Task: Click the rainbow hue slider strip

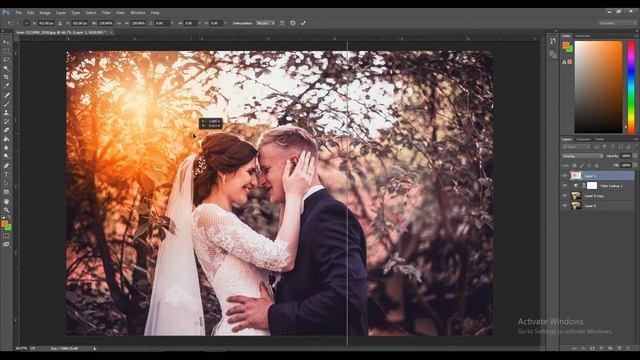Action: point(631,87)
